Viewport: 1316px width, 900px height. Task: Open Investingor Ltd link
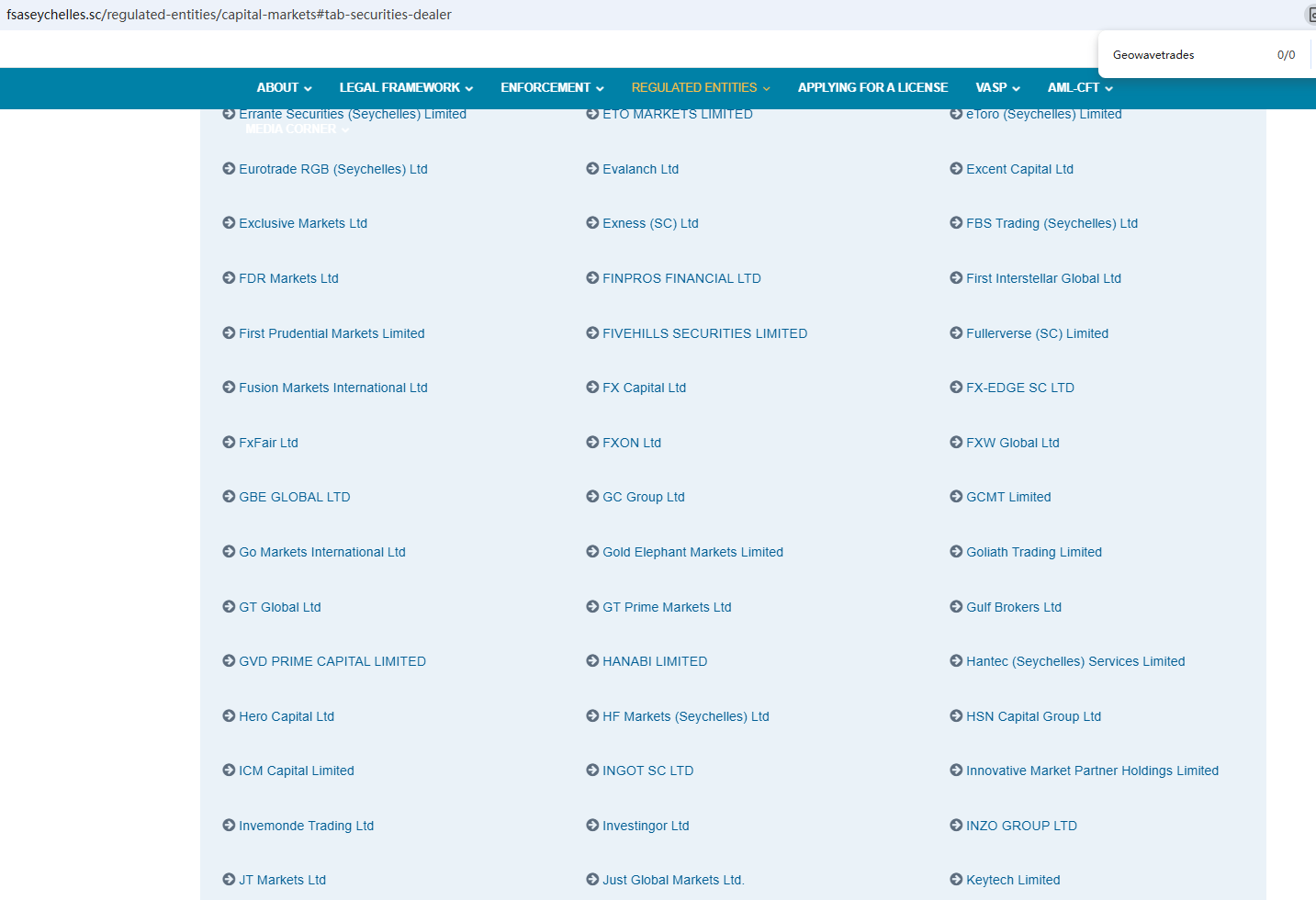646,826
